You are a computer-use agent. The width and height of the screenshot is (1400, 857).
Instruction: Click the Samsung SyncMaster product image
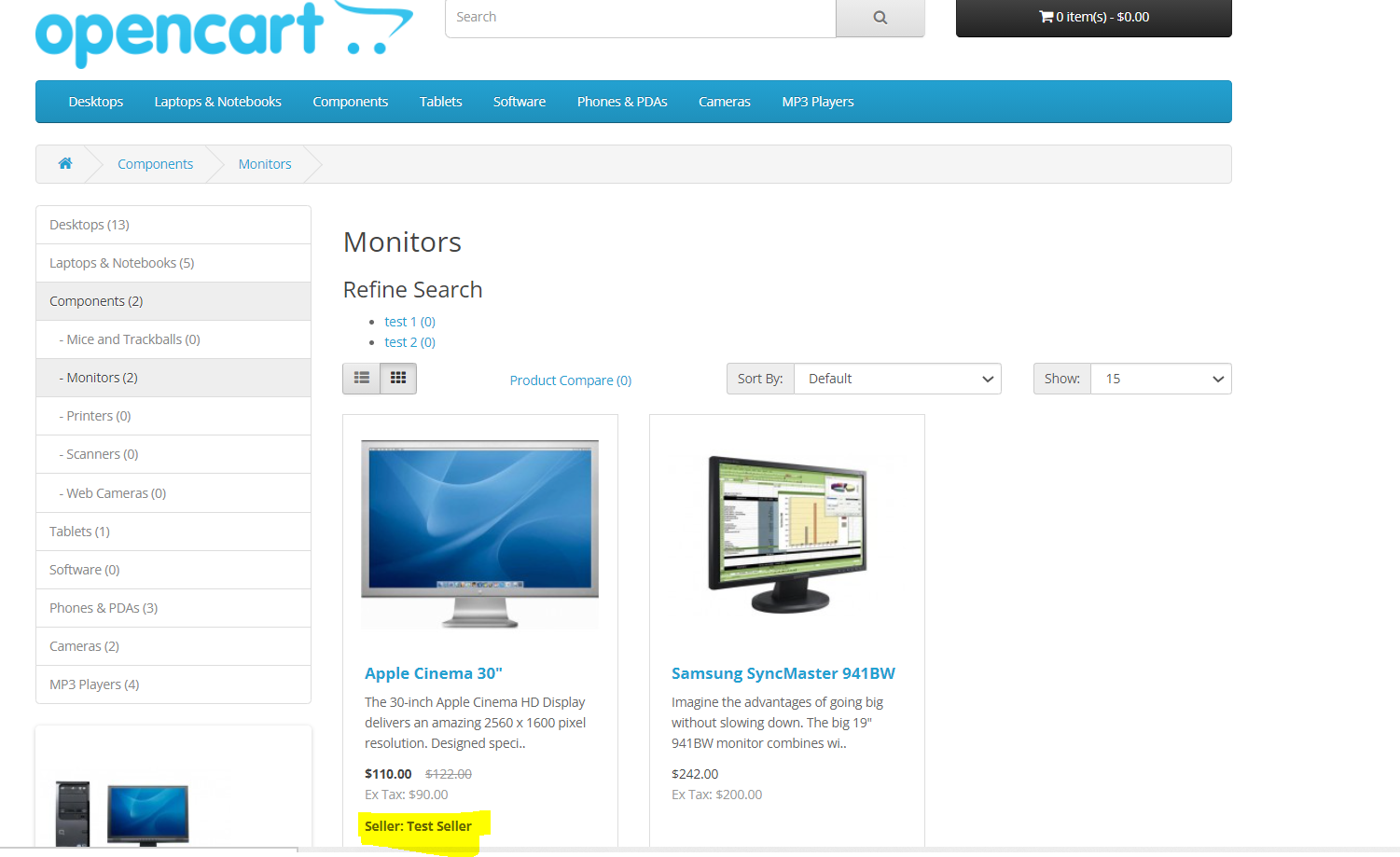[x=787, y=534]
